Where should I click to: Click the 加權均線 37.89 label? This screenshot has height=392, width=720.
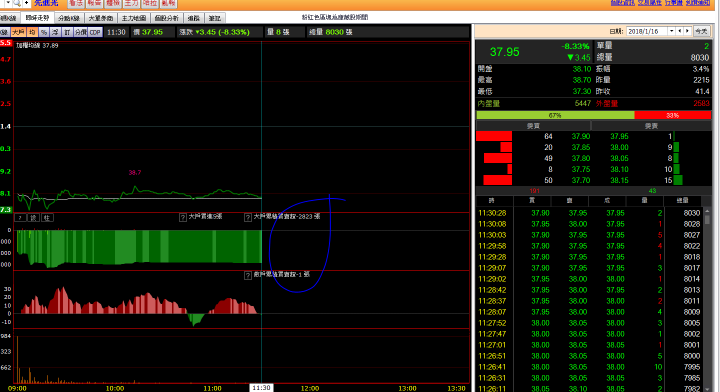click(37, 45)
